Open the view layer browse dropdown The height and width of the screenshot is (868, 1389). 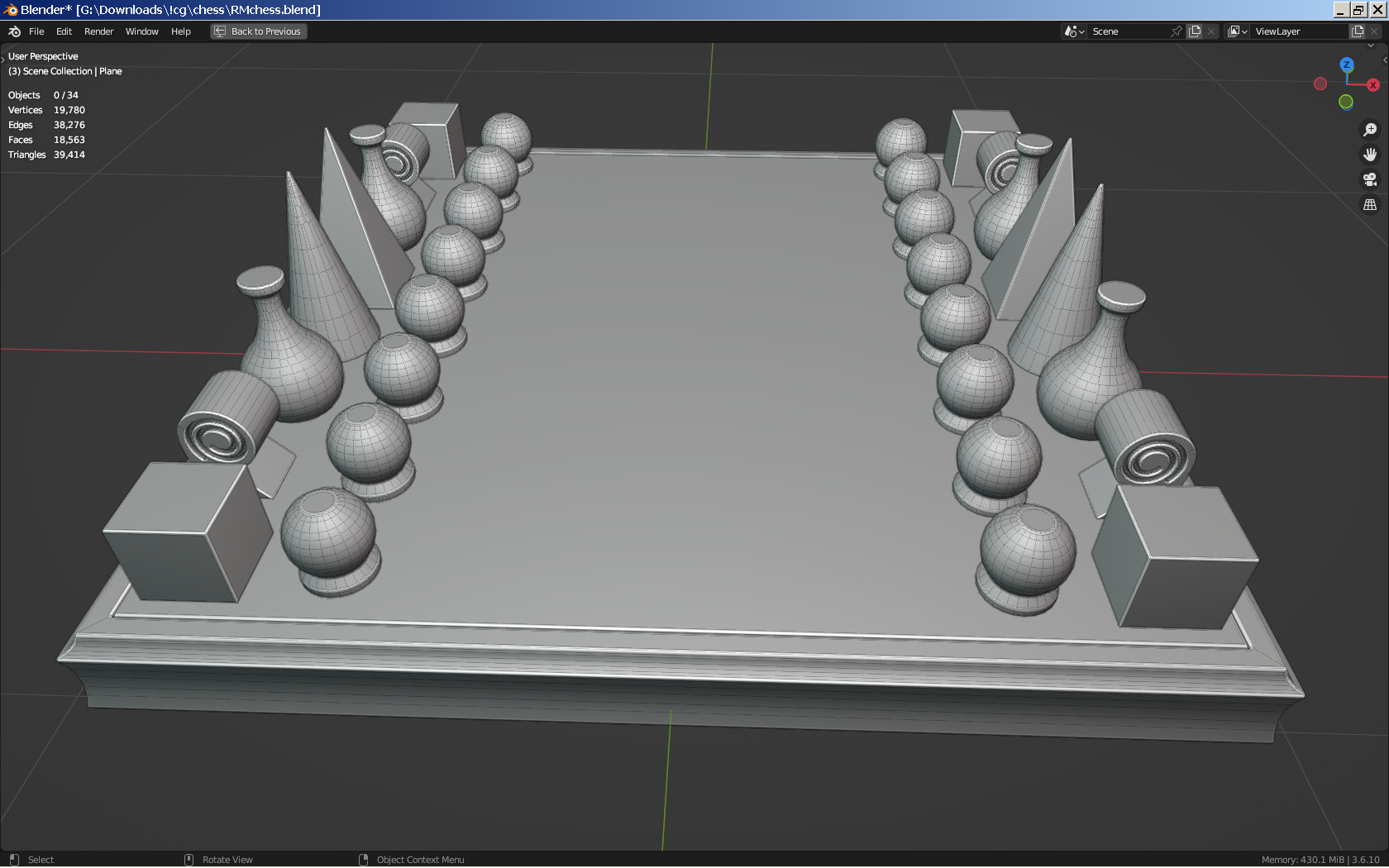pos(1237,31)
